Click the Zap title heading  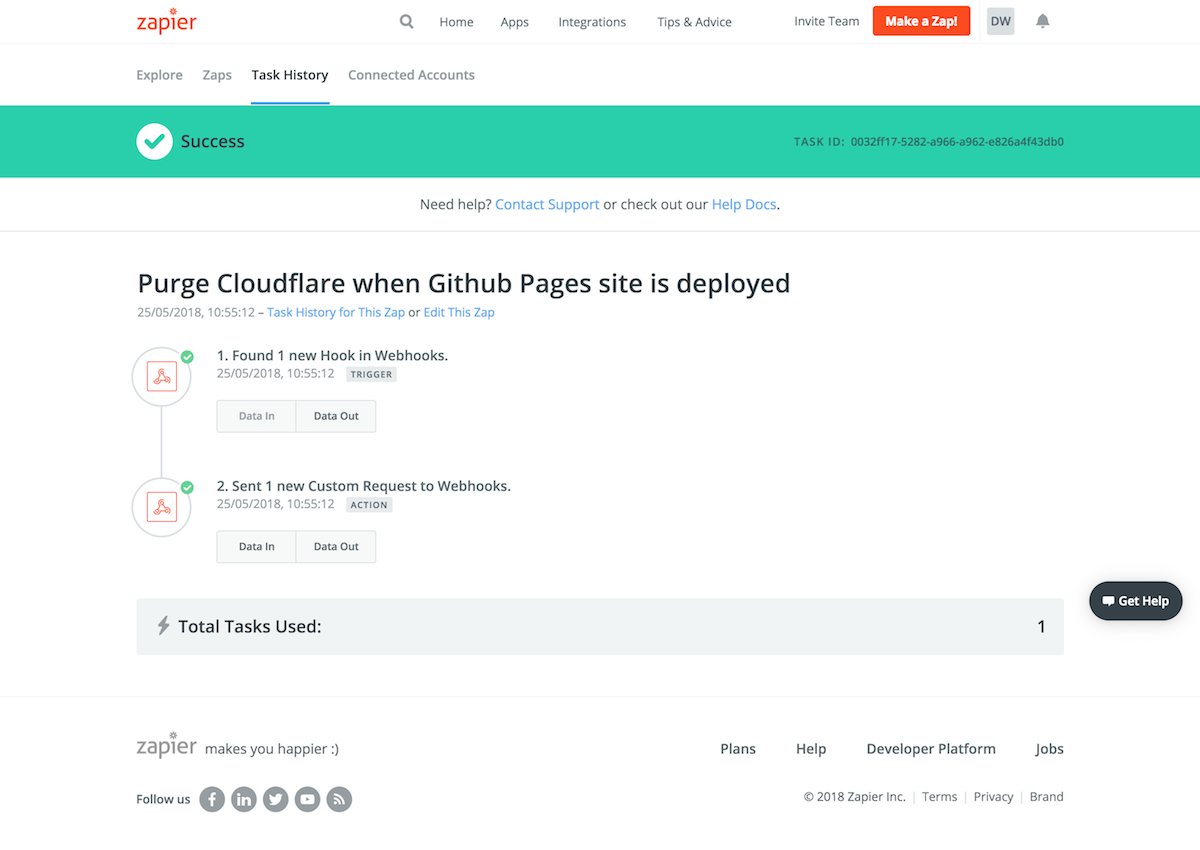pyautogui.click(x=464, y=283)
